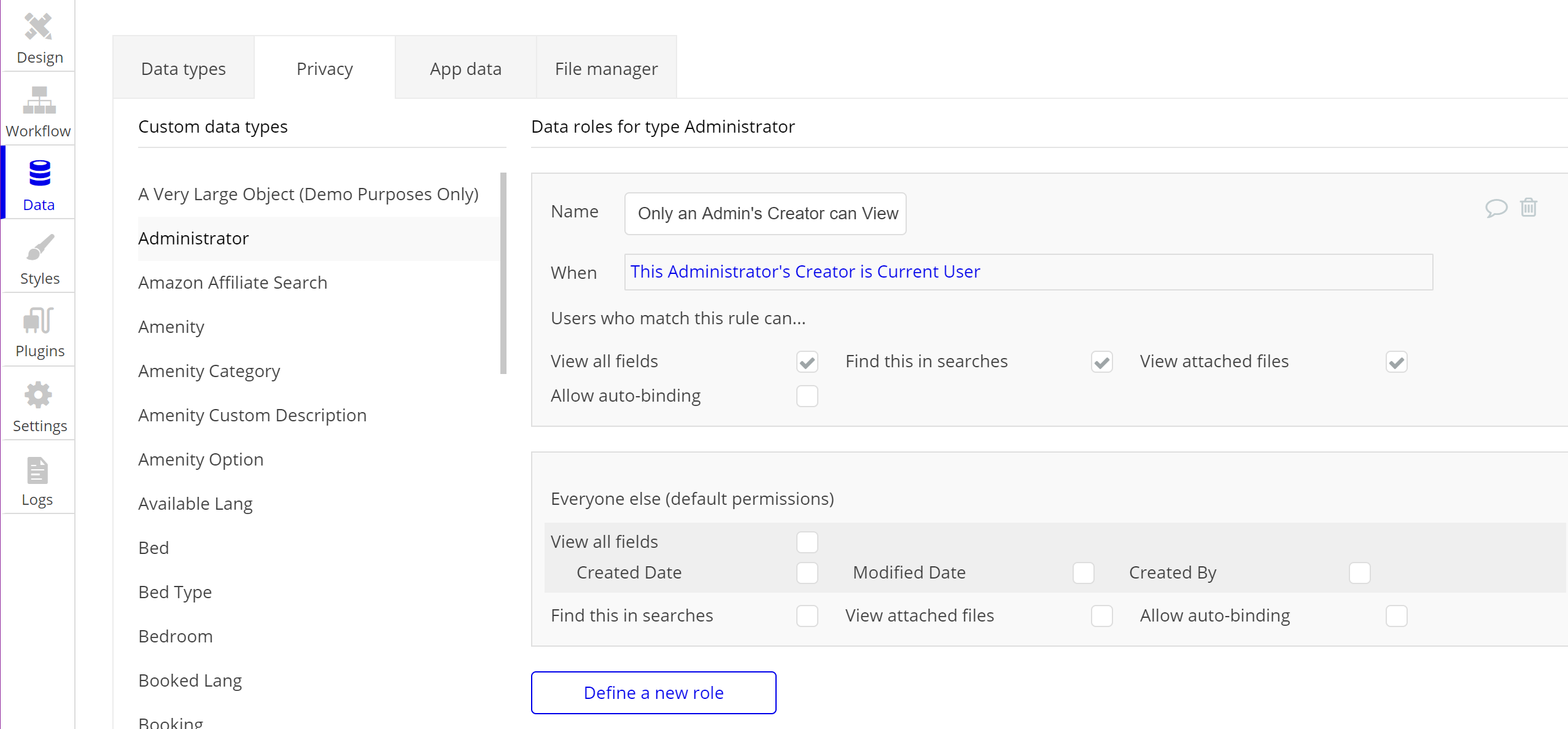The height and width of the screenshot is (729, 1568).
Task: Click the role Name input field
Action: pyautogui.click(x=765, y=214)
